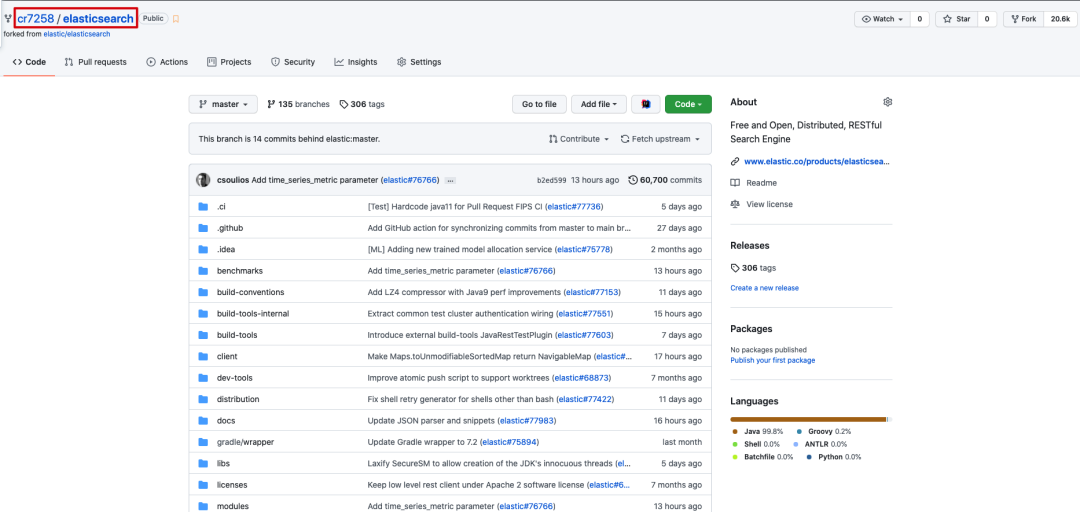Screen dimensions: 1080x512
Task: Click the JetBrains IDE open button
Action: pyautogui.click(x=646, y=104)
